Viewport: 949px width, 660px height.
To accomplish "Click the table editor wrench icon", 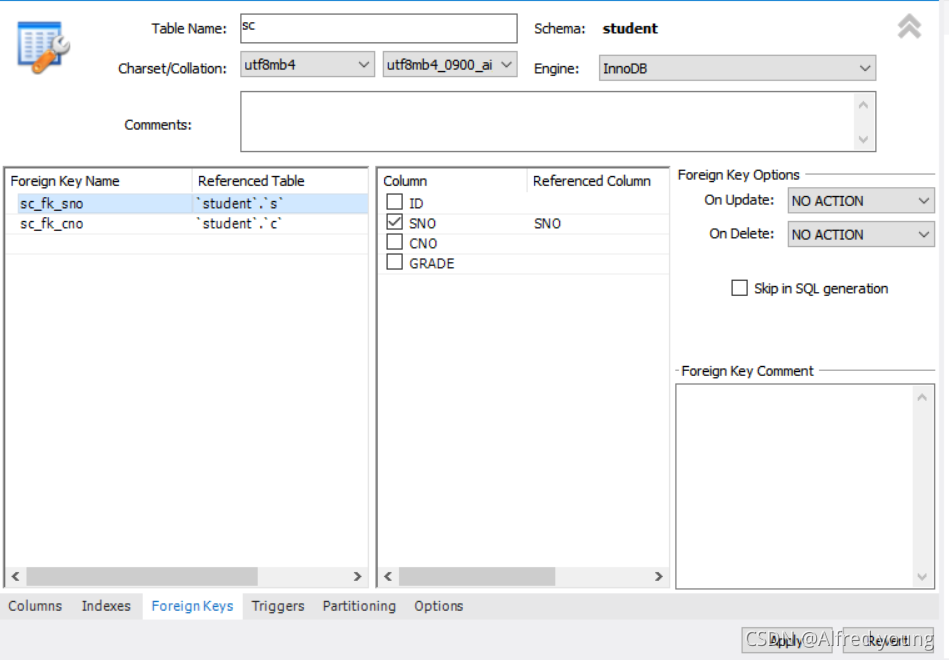I will [x=43, y=47].
